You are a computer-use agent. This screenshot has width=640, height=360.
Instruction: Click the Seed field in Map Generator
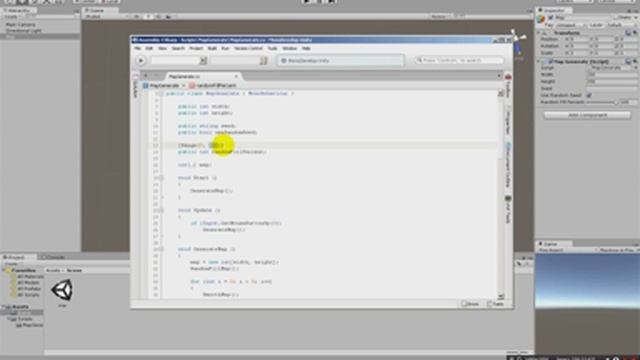click(611, 88)
